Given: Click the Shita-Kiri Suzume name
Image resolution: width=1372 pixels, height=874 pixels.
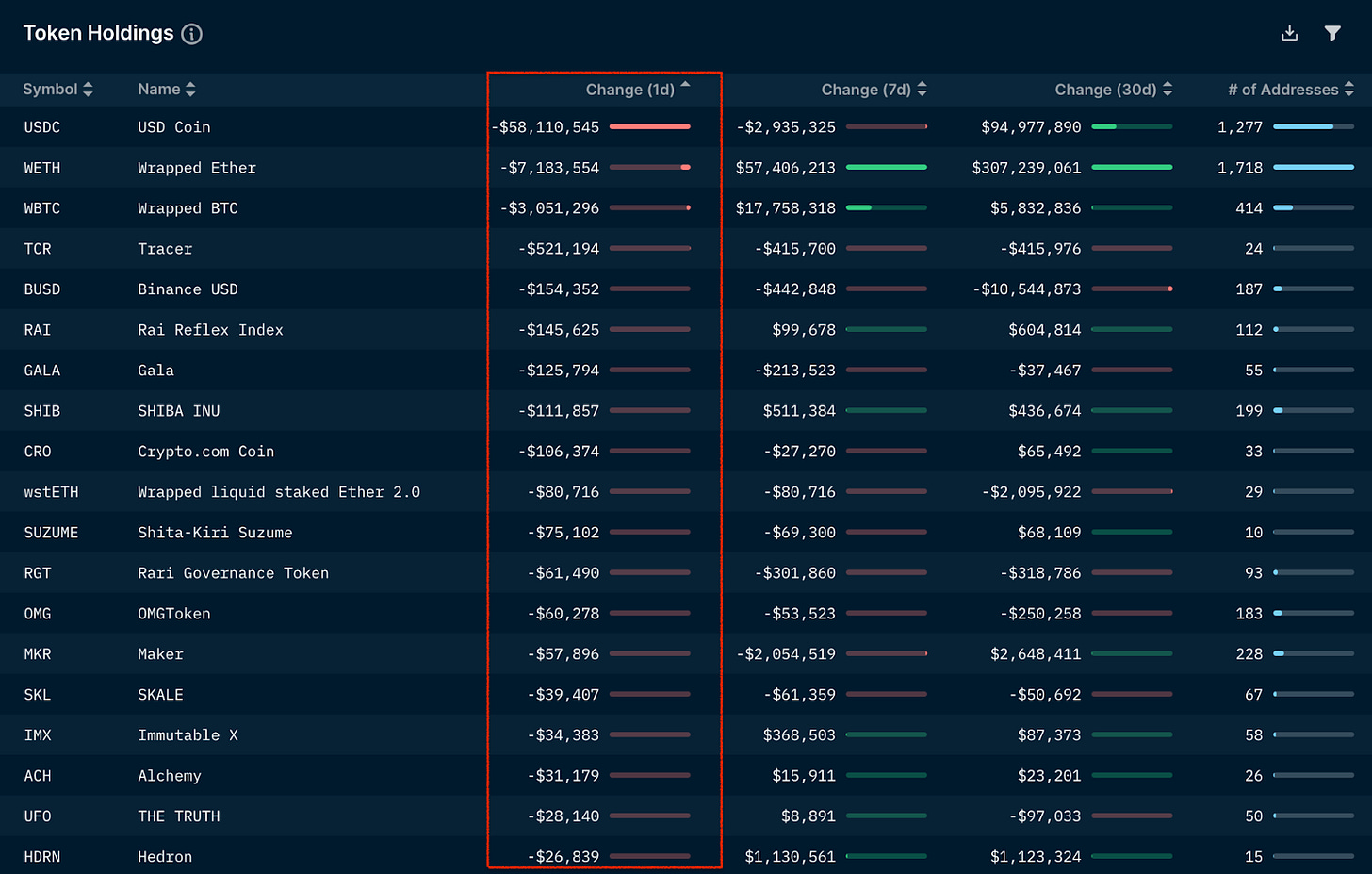Looking at the screenshot, I should (215, 533).
